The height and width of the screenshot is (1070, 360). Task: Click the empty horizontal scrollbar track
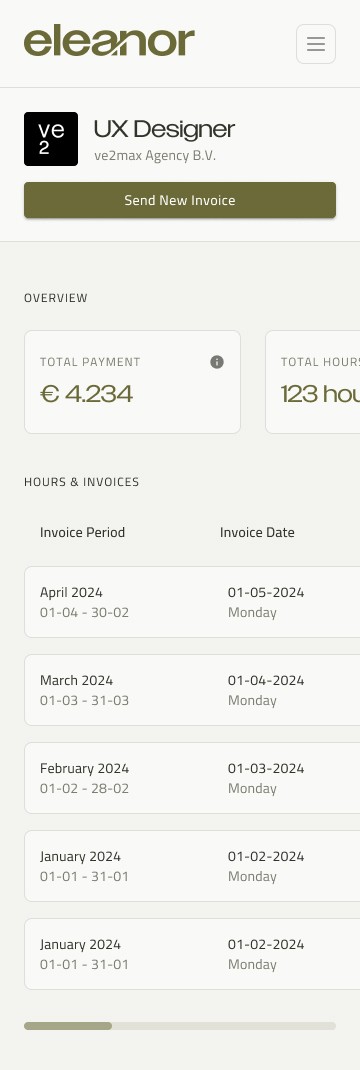coord(224,1026)
